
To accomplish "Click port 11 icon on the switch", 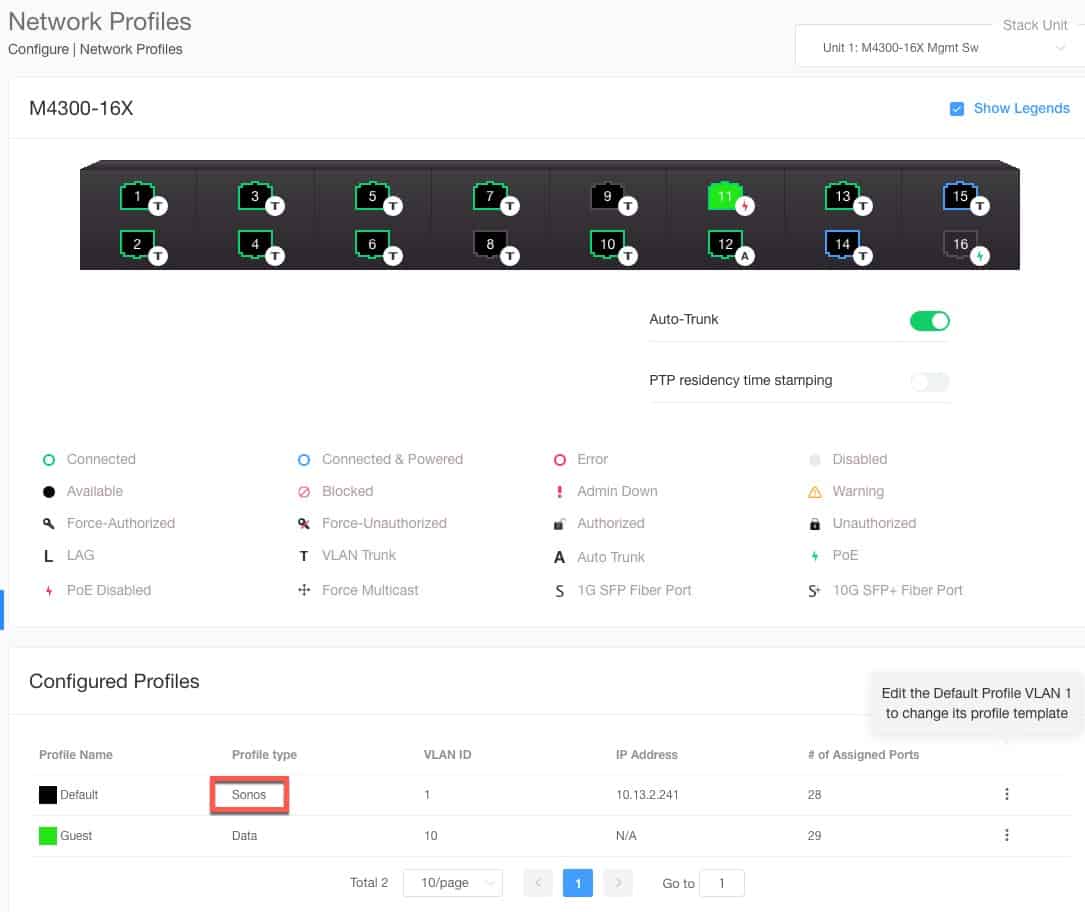I will (725, 196).
